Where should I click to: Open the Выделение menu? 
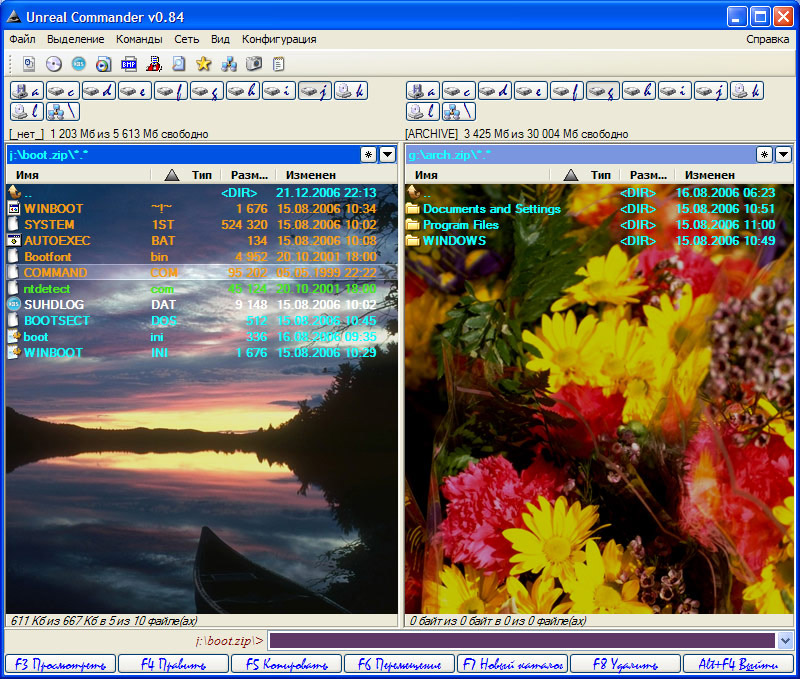pyautogui.click(x=76, y=39)
